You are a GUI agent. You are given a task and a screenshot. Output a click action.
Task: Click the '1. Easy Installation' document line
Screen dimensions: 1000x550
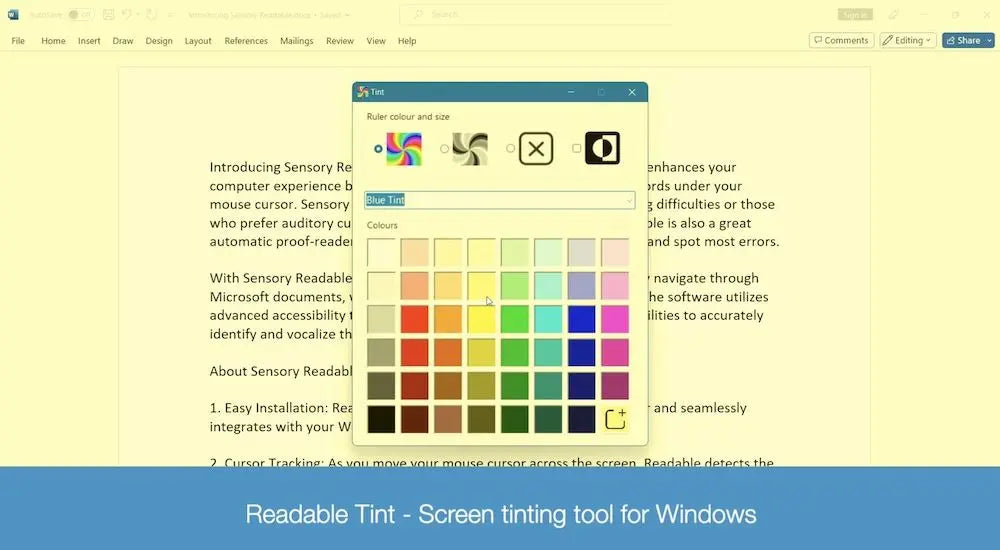point(281,408)
